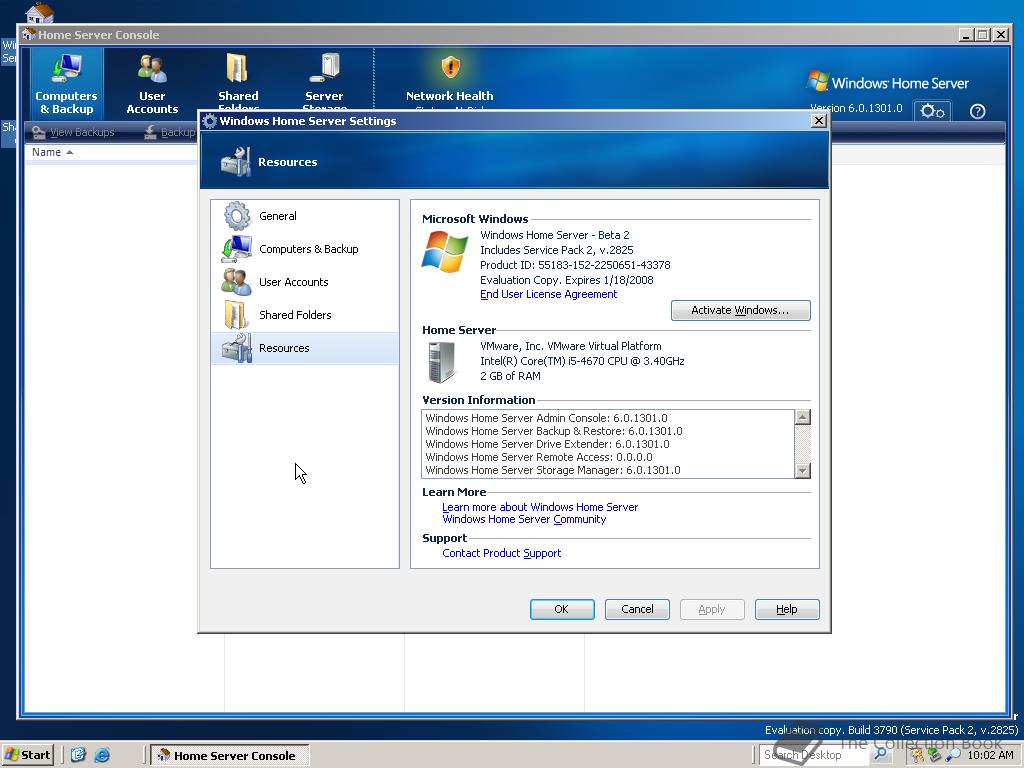Open console help question mark icon
The height and width of the screenshot is (768, 1024).
point(977,112)
